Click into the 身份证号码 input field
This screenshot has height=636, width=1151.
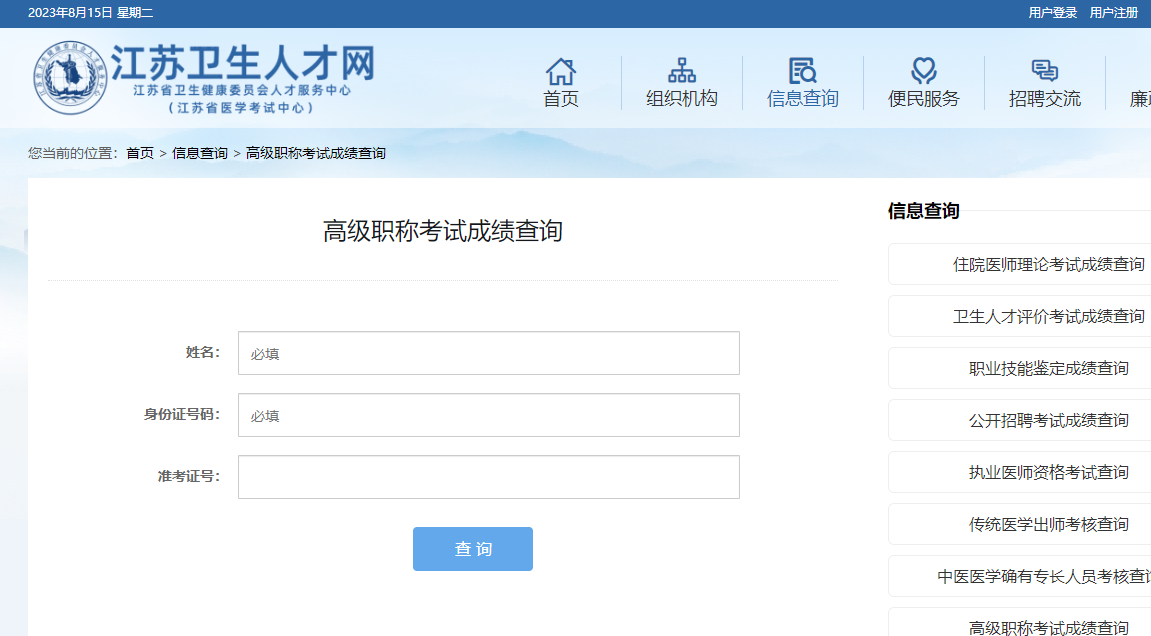click(488, 415)
